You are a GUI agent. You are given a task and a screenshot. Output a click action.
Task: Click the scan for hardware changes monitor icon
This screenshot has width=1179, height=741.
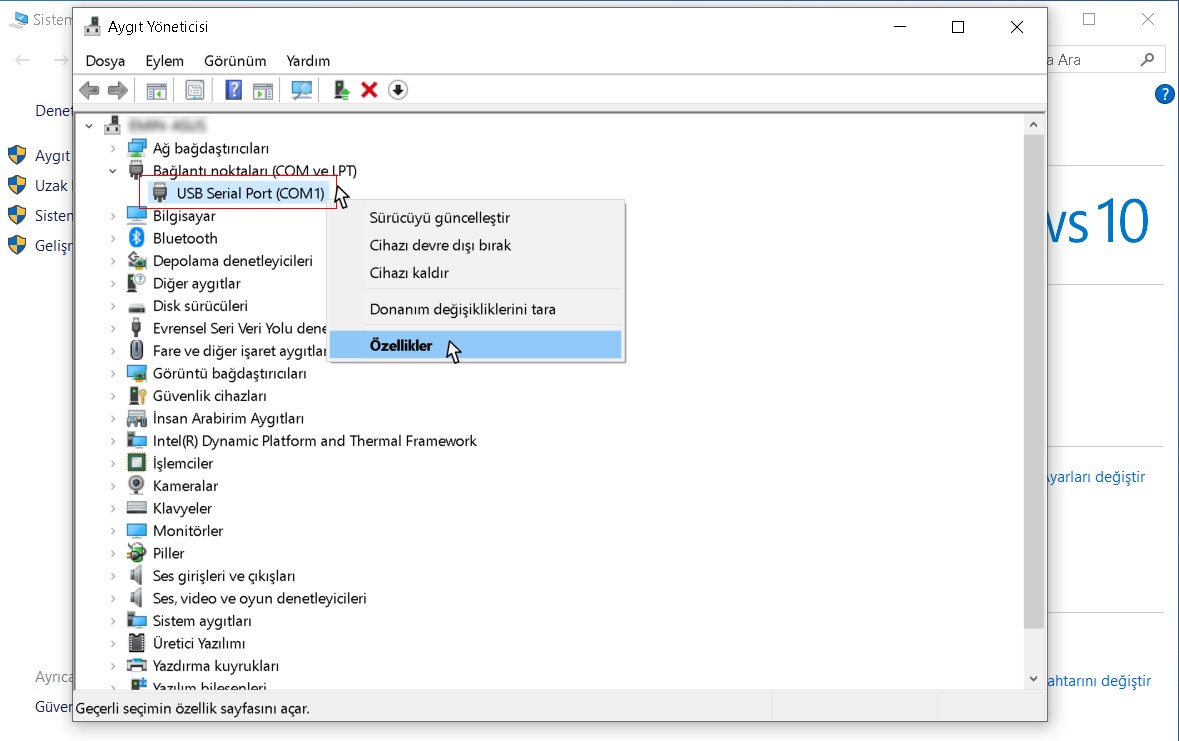pos(302,90)
